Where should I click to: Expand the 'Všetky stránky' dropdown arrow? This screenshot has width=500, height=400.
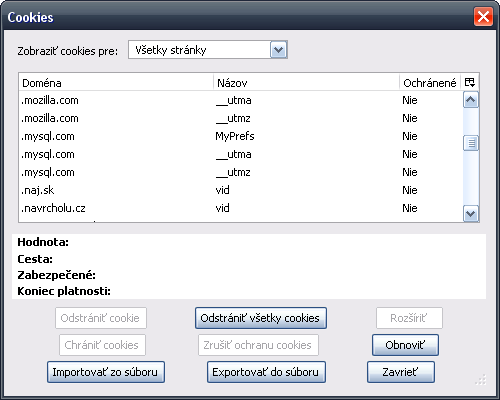coord(278,50)
